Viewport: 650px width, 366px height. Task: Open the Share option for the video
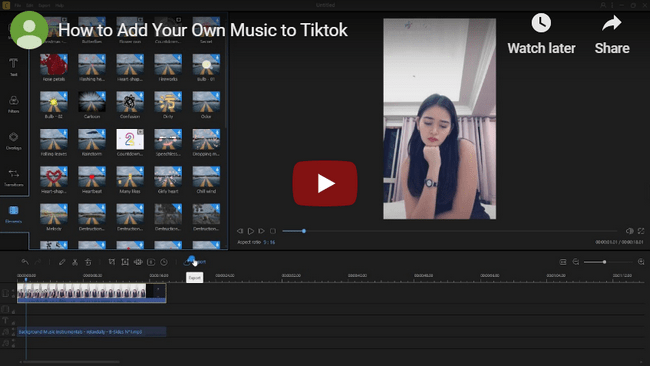(612, 34)
